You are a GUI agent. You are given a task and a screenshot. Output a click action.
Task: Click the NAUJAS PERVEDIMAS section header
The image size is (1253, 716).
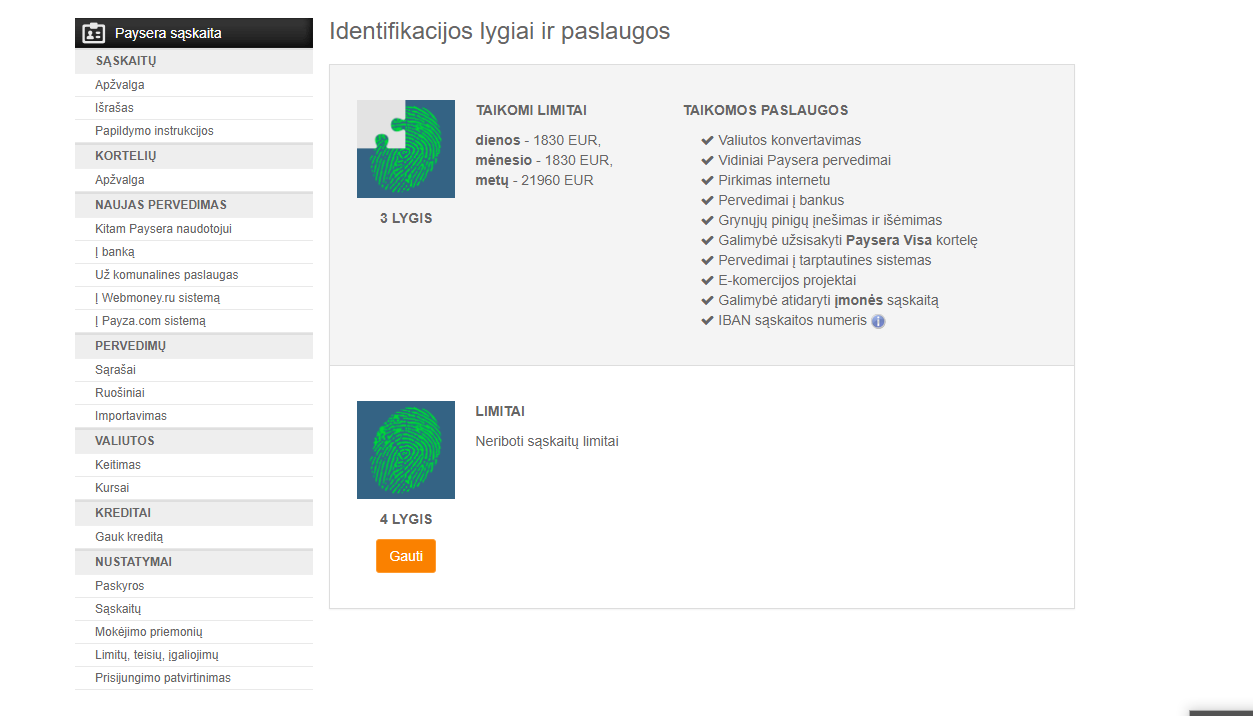pos(194,205)
